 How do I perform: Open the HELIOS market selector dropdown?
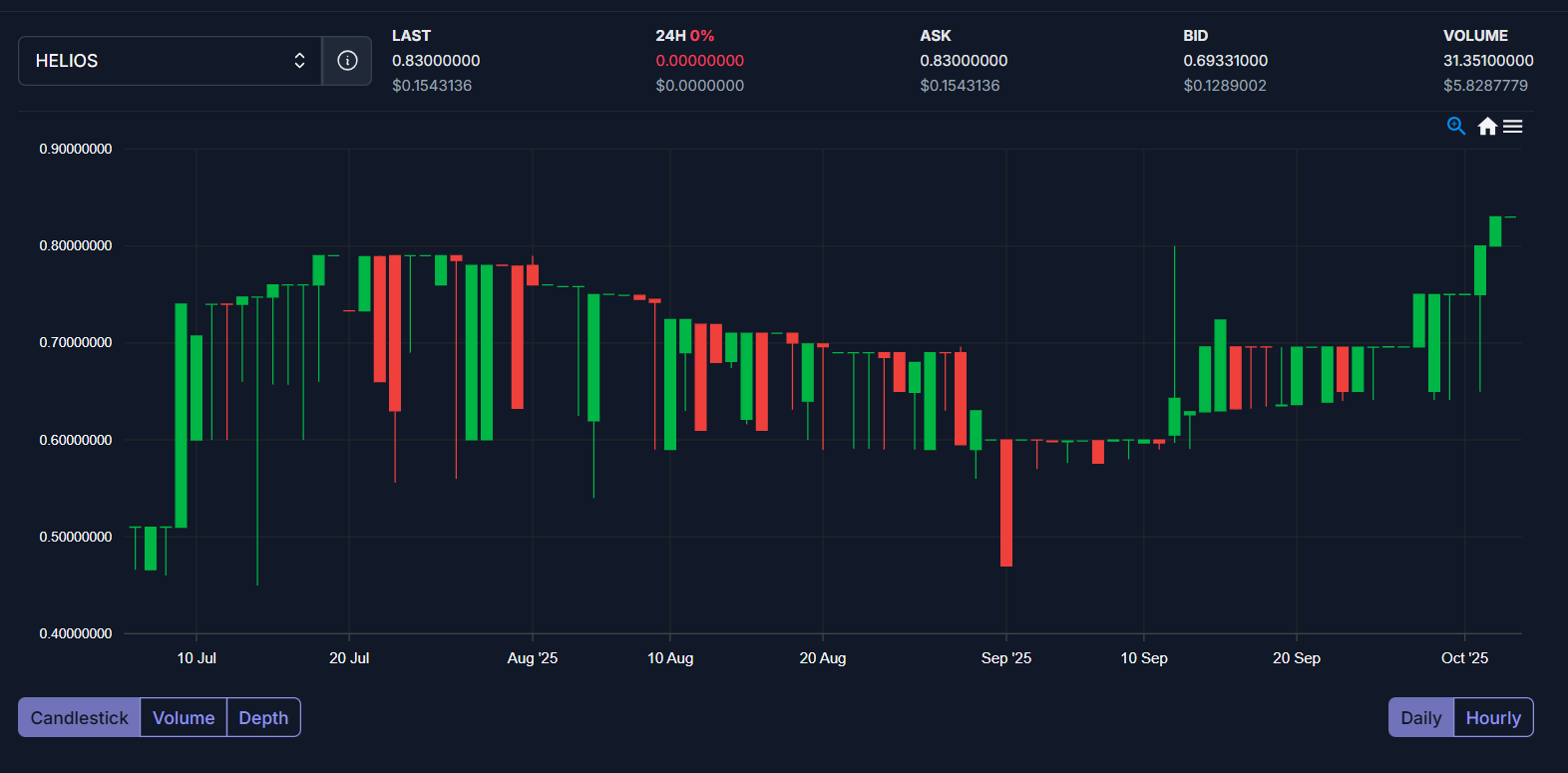pyautogui.click(x=170, y=61)
